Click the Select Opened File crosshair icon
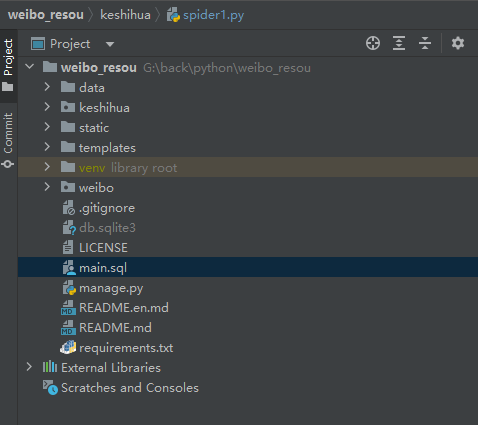 point(373,43)
